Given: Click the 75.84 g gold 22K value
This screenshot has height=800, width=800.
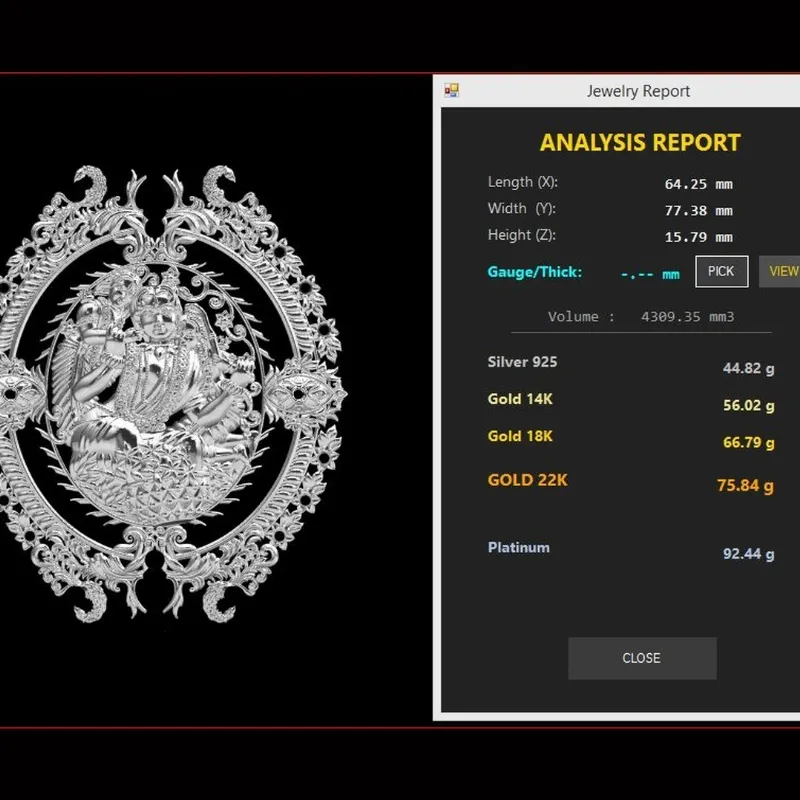Looking at the screenshot, I should (x=745, y=485).
